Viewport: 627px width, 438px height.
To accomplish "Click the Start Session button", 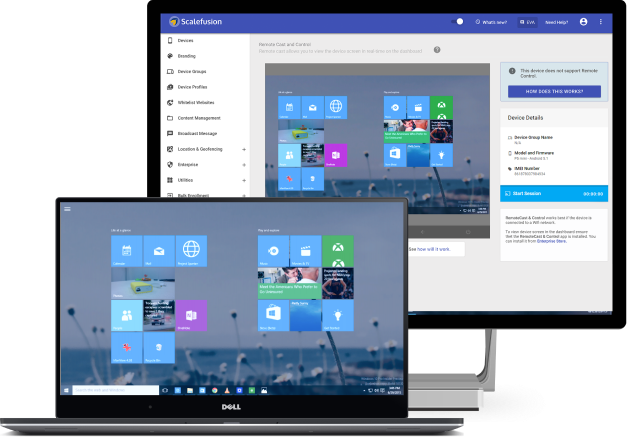I will point(554,193).
